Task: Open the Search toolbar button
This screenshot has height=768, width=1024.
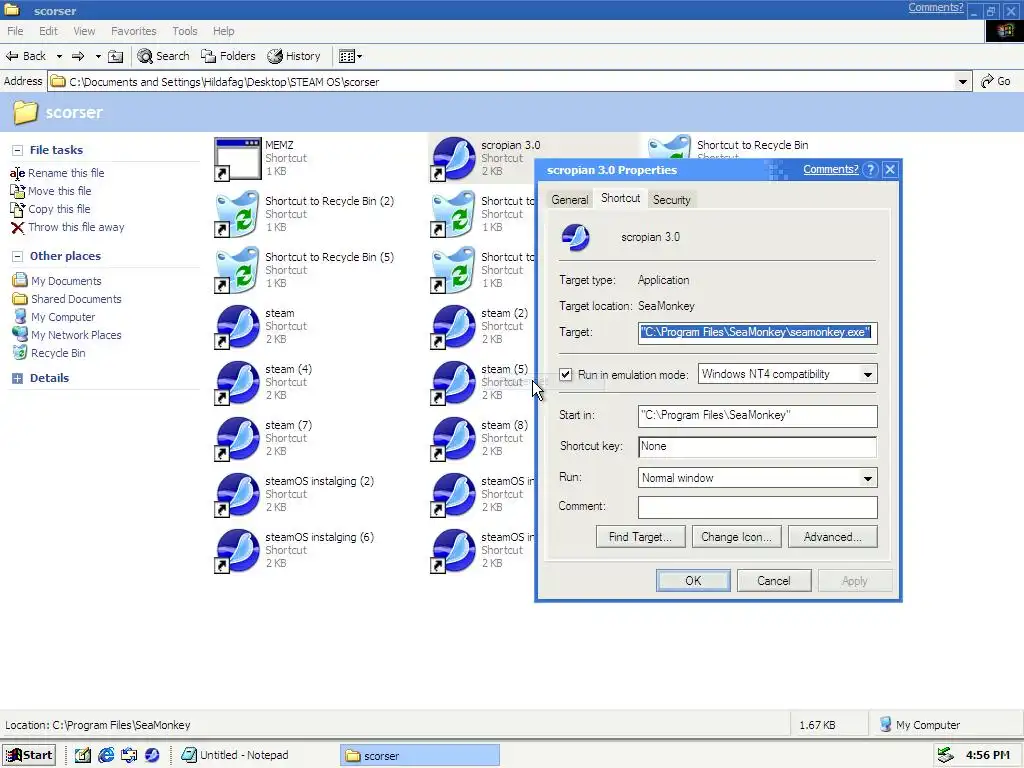Action: pyautogui.click(x=163, y=56)
